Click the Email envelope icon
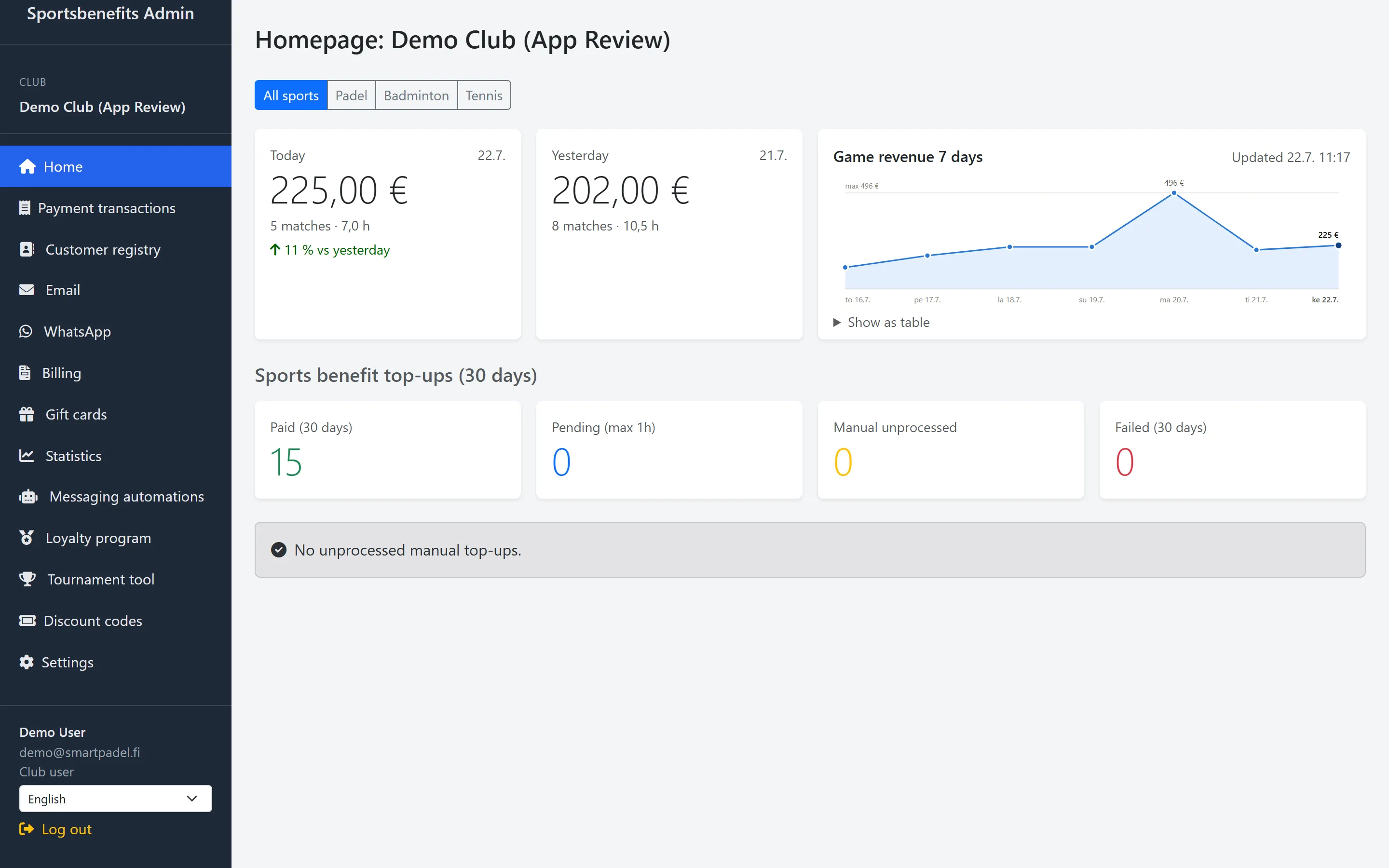Screen dimensions: 1389x868 click(27, 290)
